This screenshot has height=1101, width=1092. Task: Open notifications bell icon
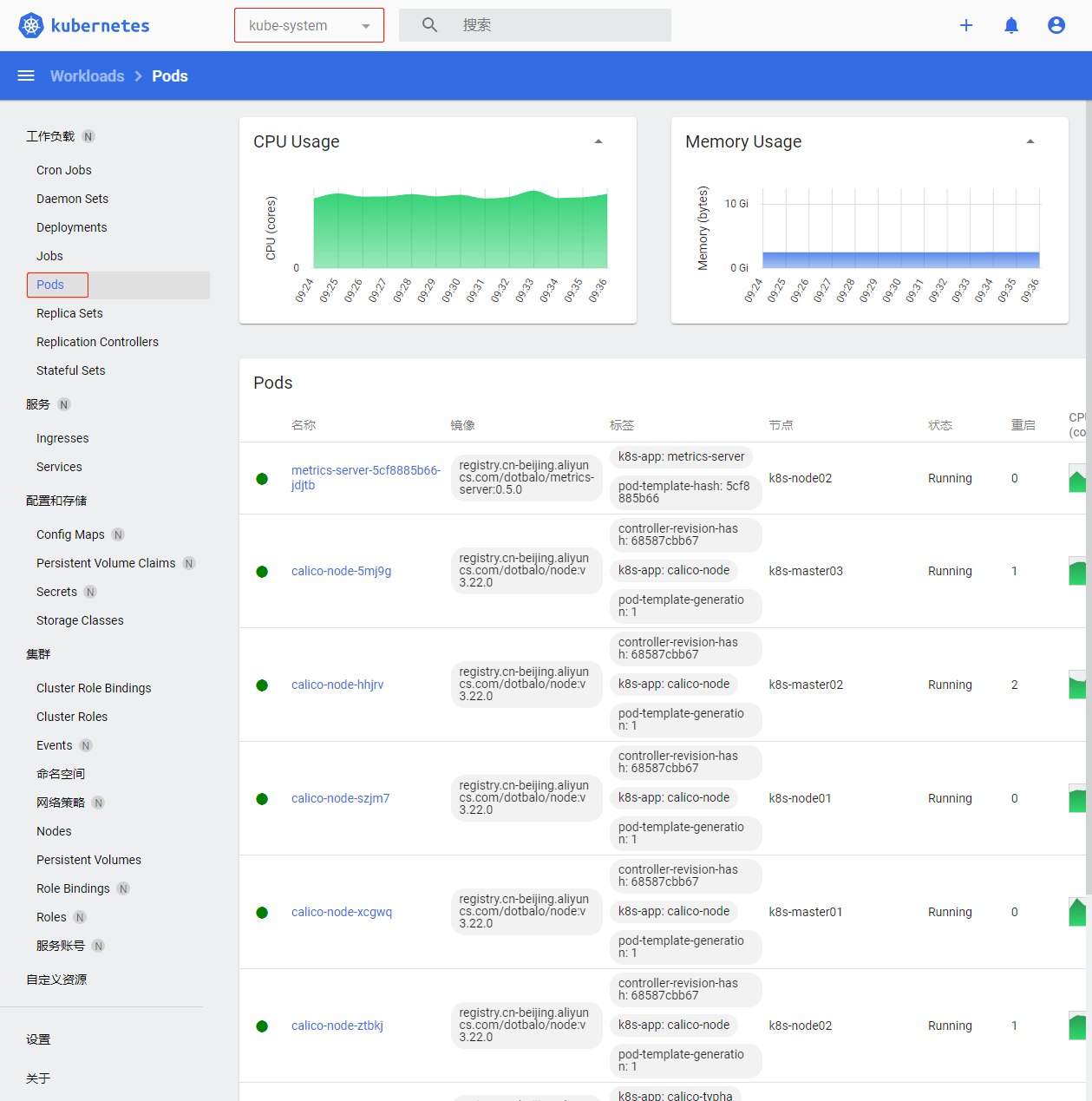point(1011,25)
